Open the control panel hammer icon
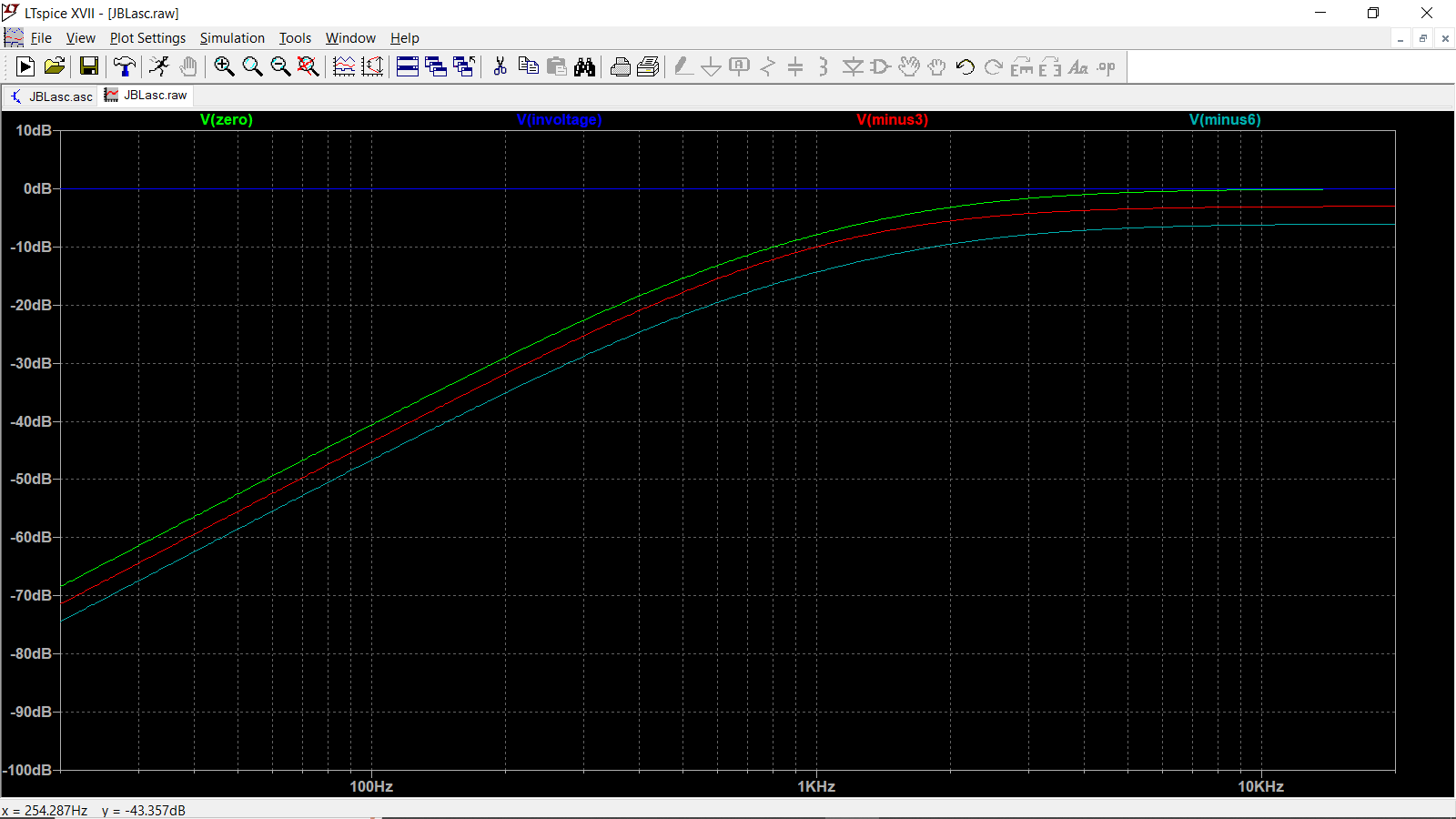The image size is (1456, 819). 124,66
